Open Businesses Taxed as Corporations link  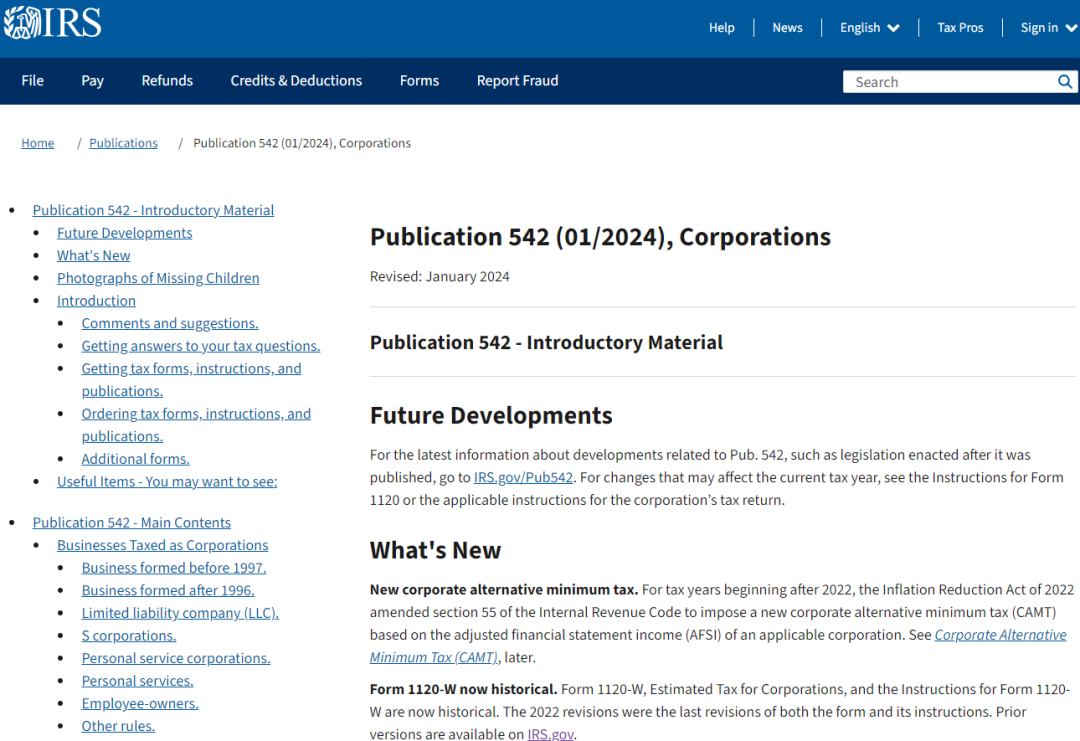click(163, 545)
